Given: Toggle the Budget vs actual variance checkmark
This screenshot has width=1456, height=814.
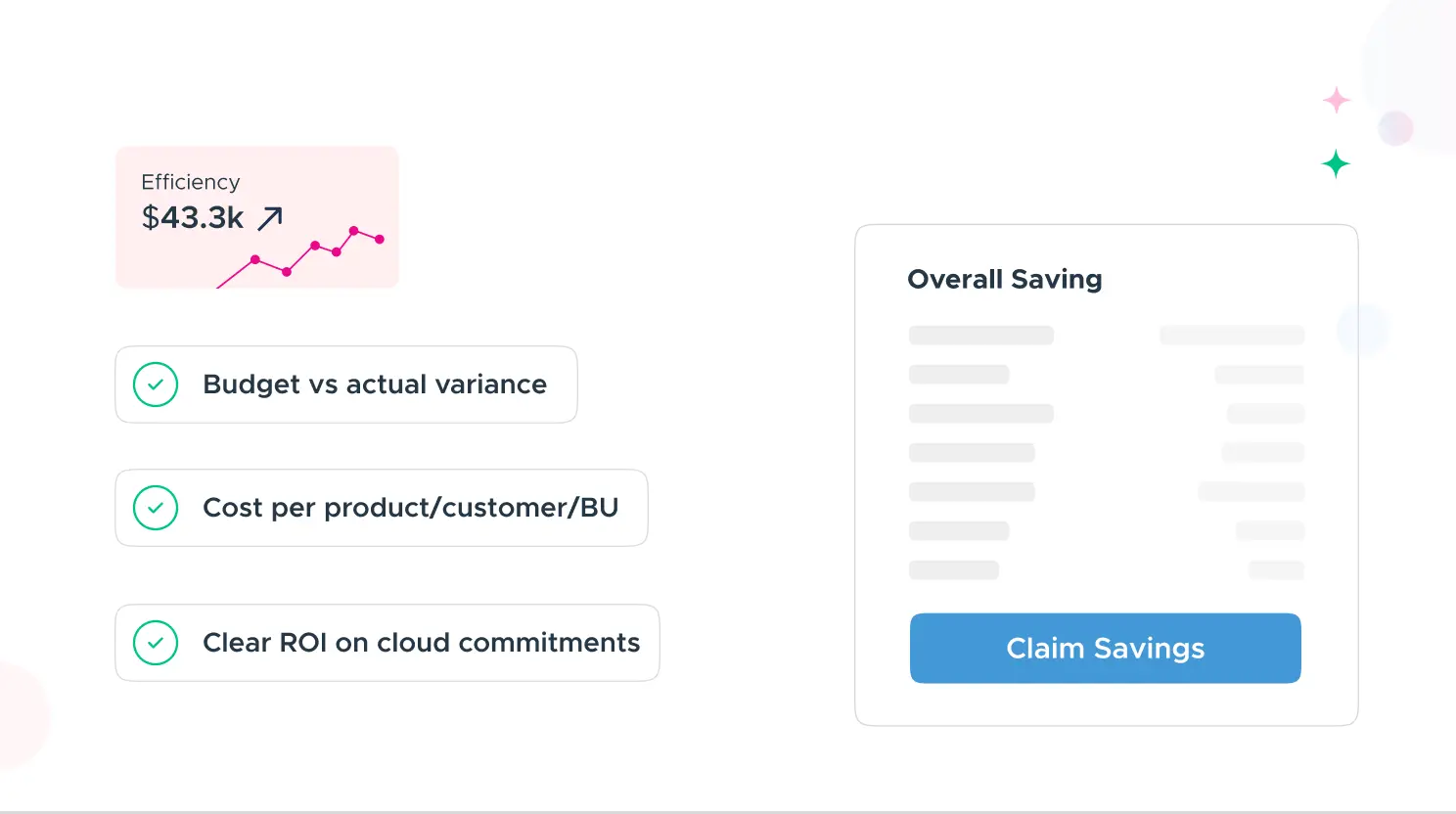Looking at the screenshot, I should tap(156, 384).
